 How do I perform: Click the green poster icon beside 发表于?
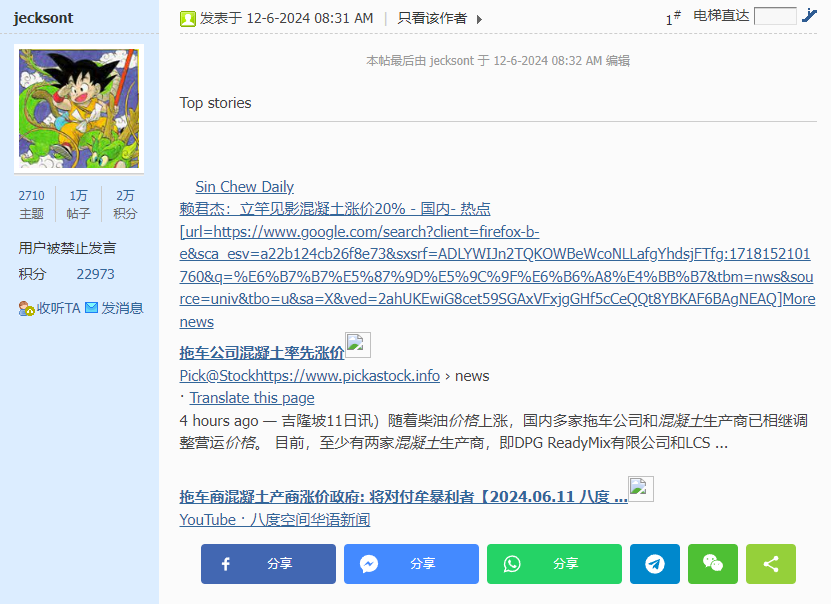pos(188,19)
